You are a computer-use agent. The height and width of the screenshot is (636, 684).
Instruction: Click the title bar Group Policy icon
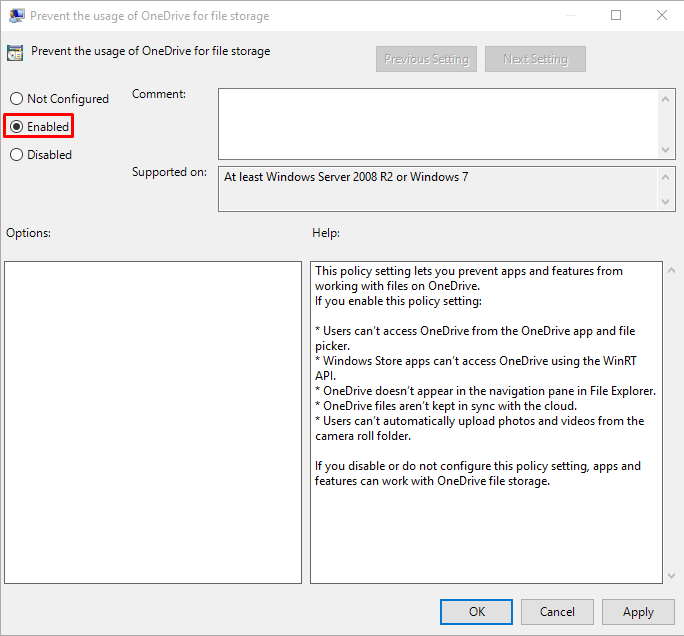pos(17,16)
